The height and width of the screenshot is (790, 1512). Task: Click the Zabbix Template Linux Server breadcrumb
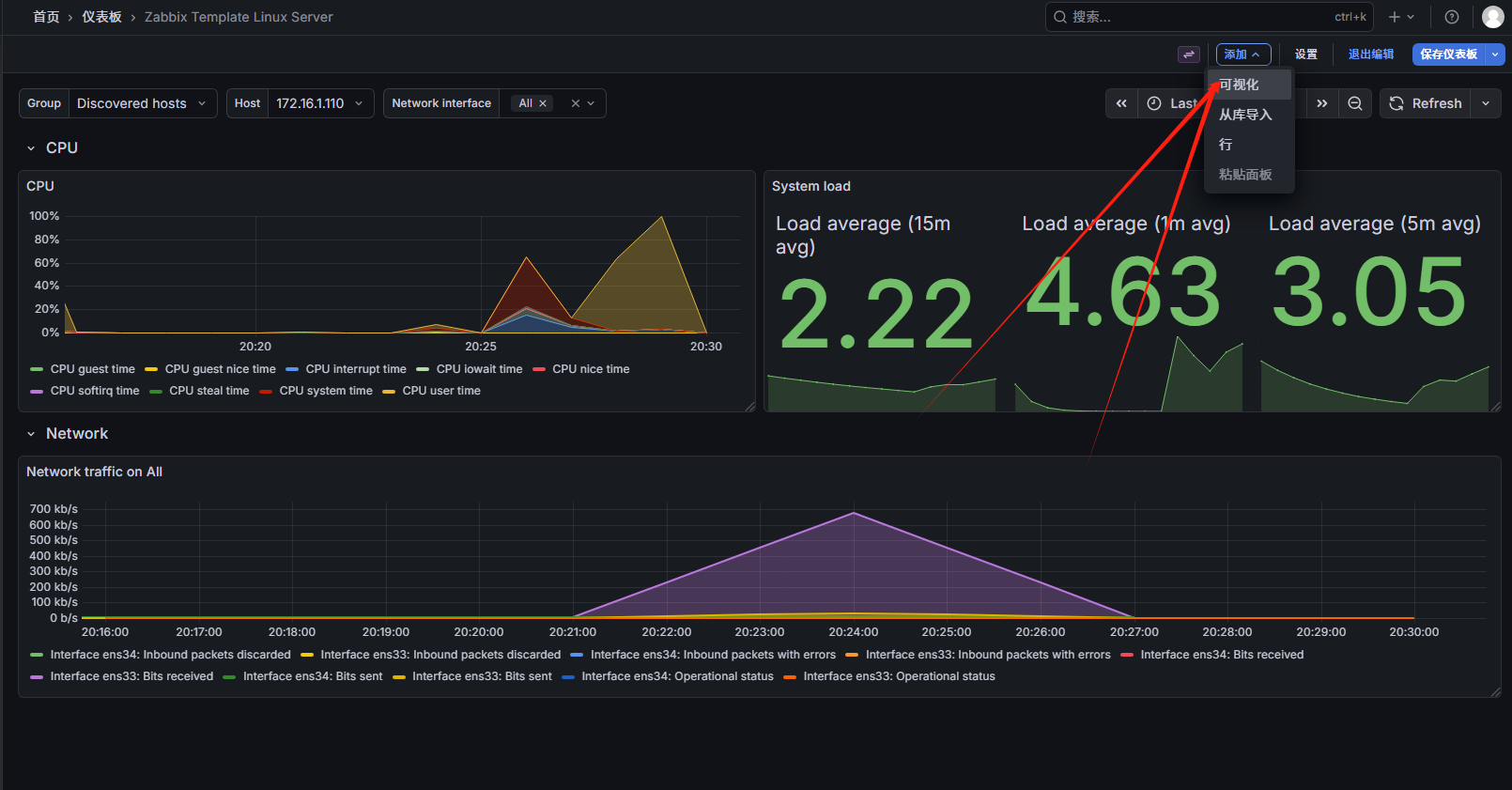click(x=239, y=17)
